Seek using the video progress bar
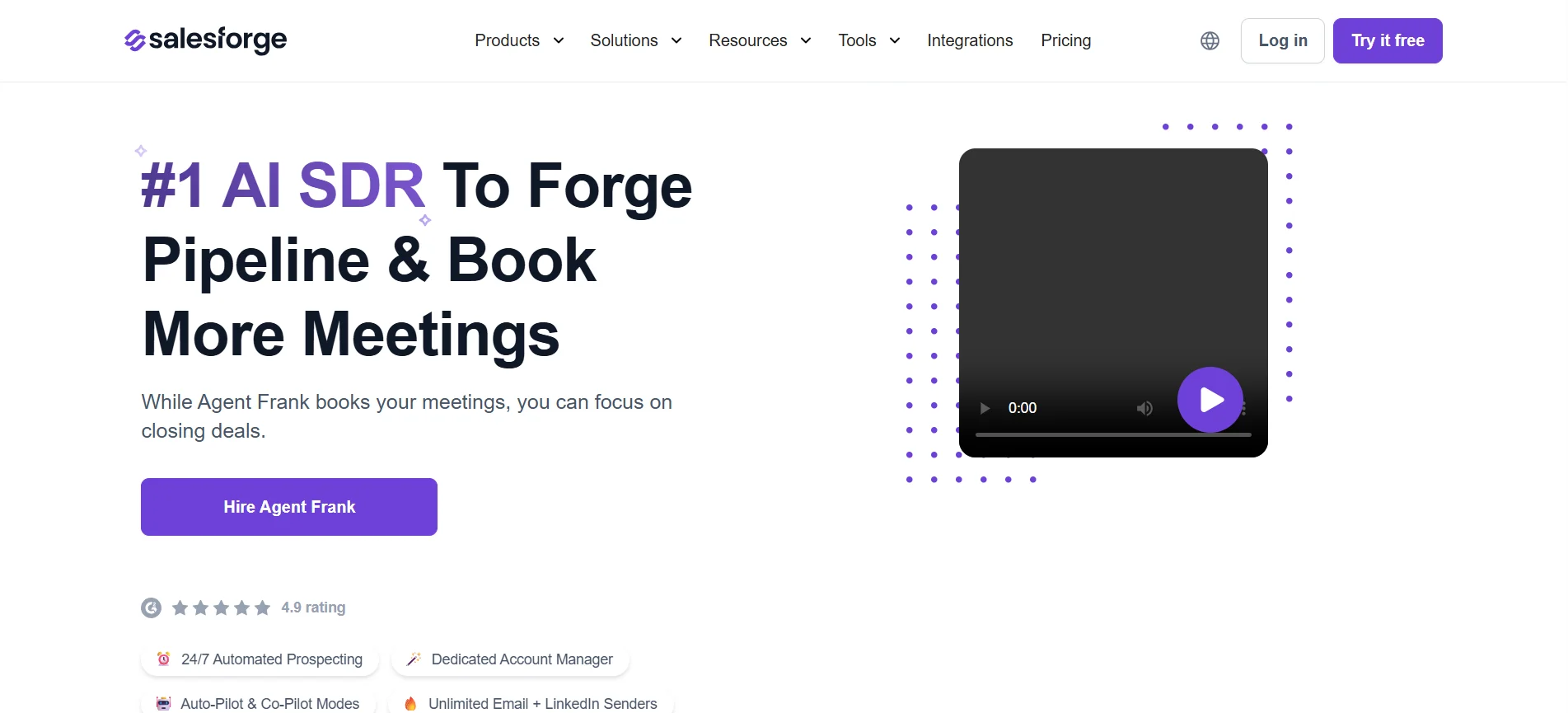 (1113, 434)
